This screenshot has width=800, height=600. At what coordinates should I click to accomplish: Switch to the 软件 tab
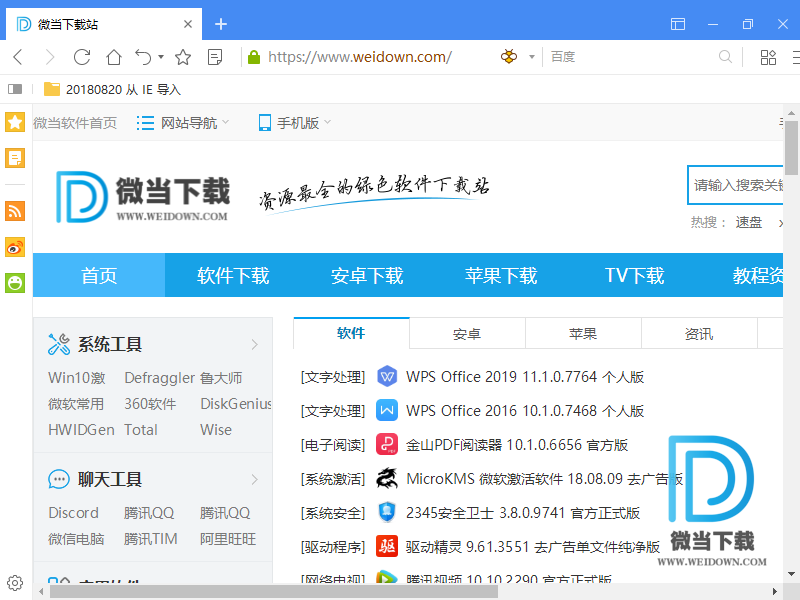(351, 333)
